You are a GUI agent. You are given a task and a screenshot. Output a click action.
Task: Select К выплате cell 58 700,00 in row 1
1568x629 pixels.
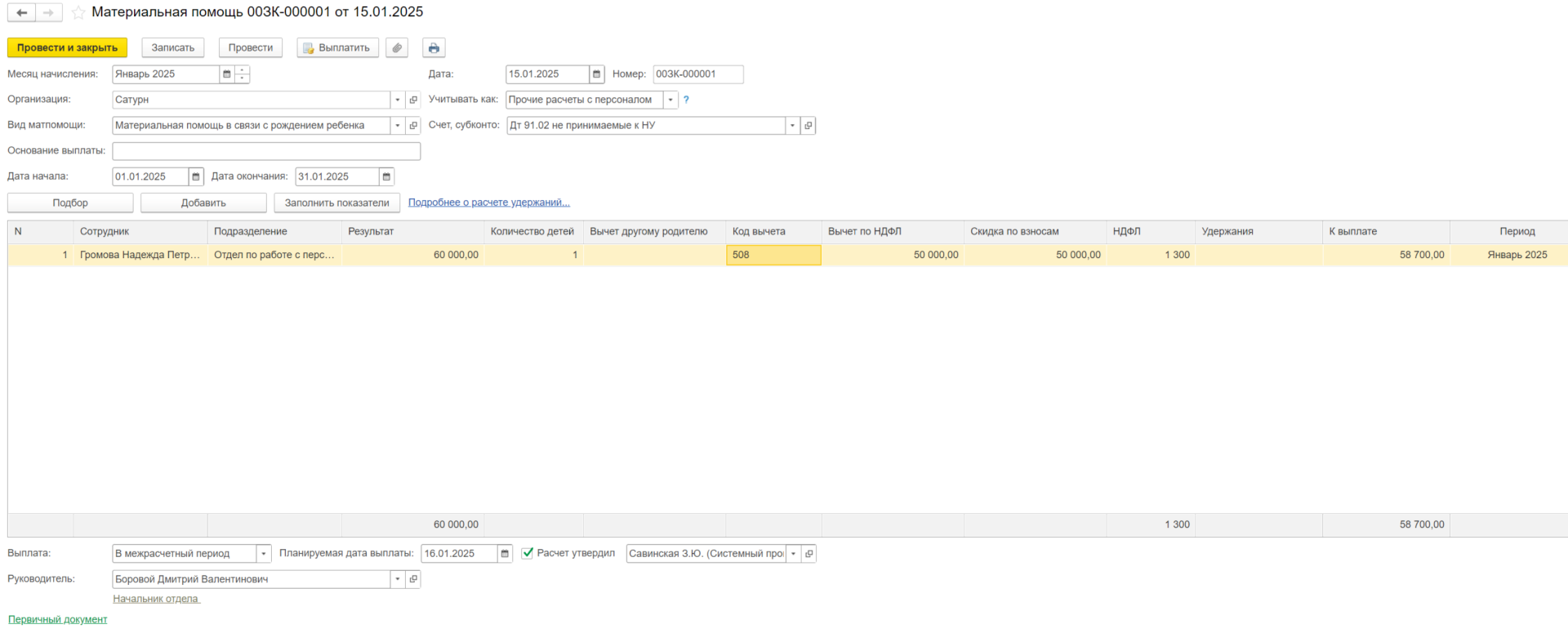pos(1386,255)
